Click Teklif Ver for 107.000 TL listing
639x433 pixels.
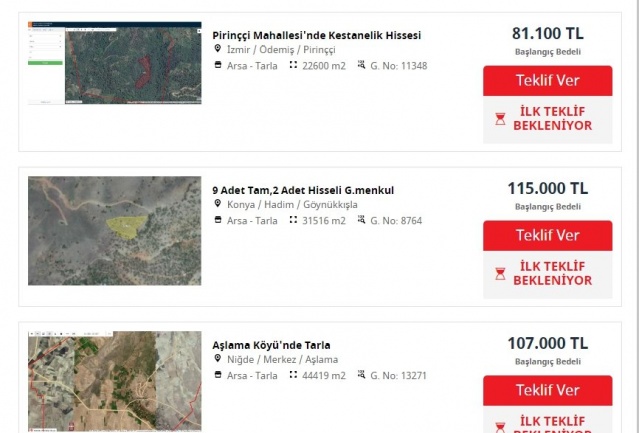[547, 390]
